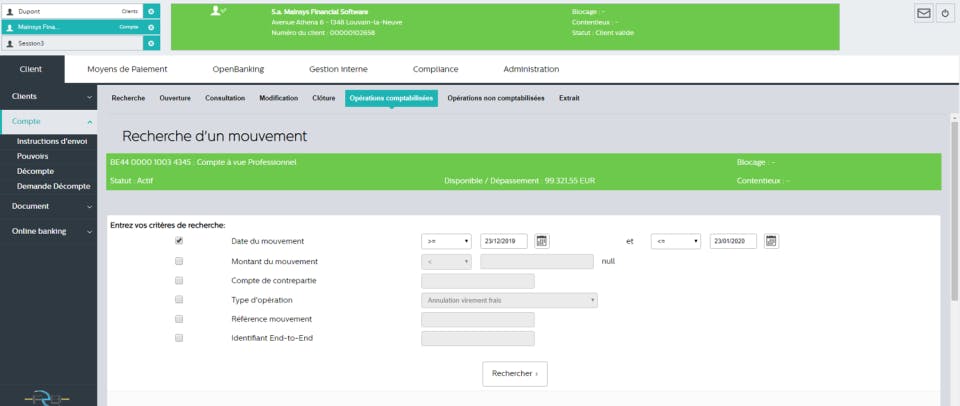Screen dimensions: 960x406
Task: Uncheck the Date du mouvement checkbox
Action: pos(179,241)
